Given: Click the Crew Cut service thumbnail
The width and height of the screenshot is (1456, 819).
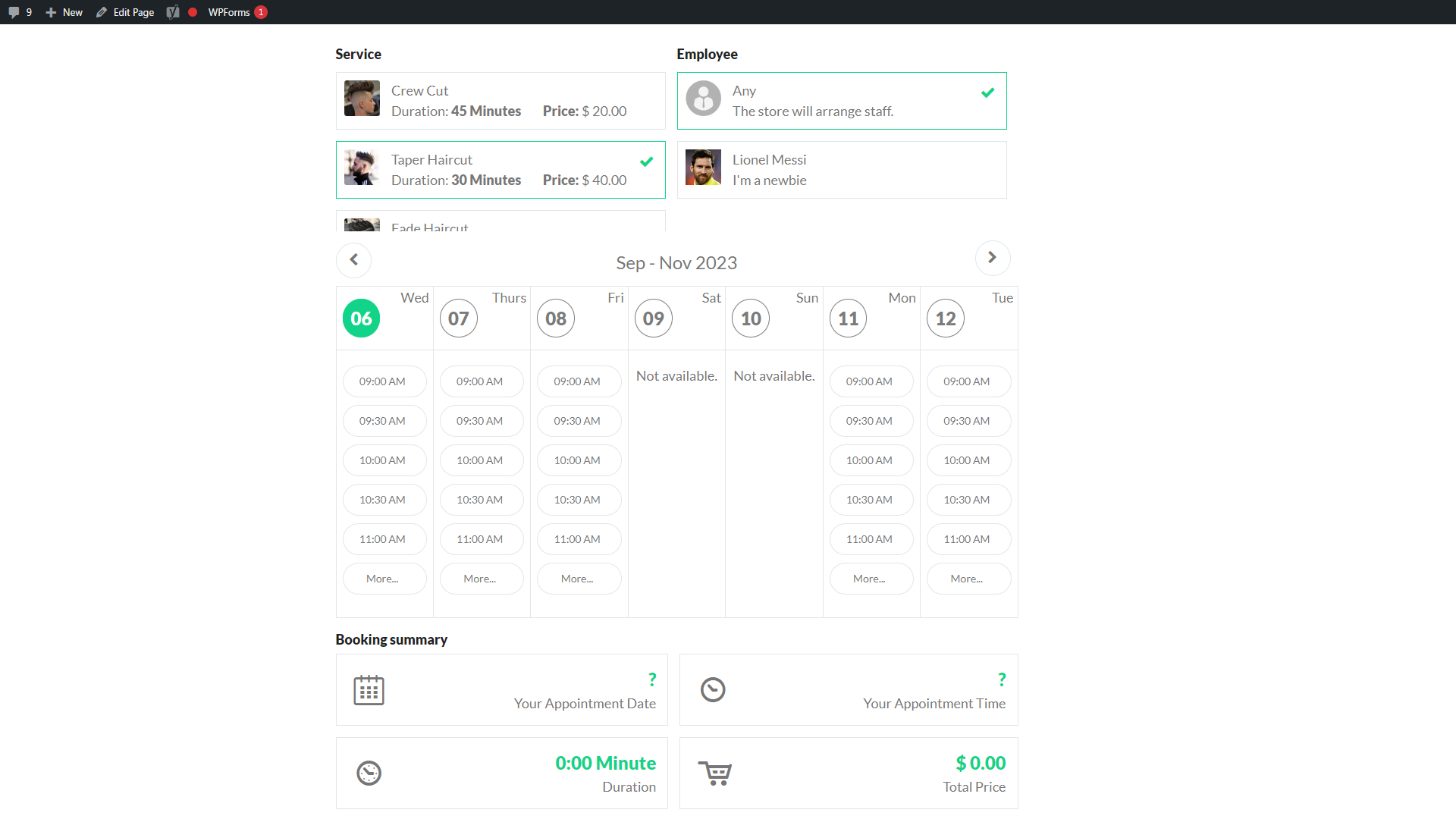Looking at the screenshot, I should 362,99.
